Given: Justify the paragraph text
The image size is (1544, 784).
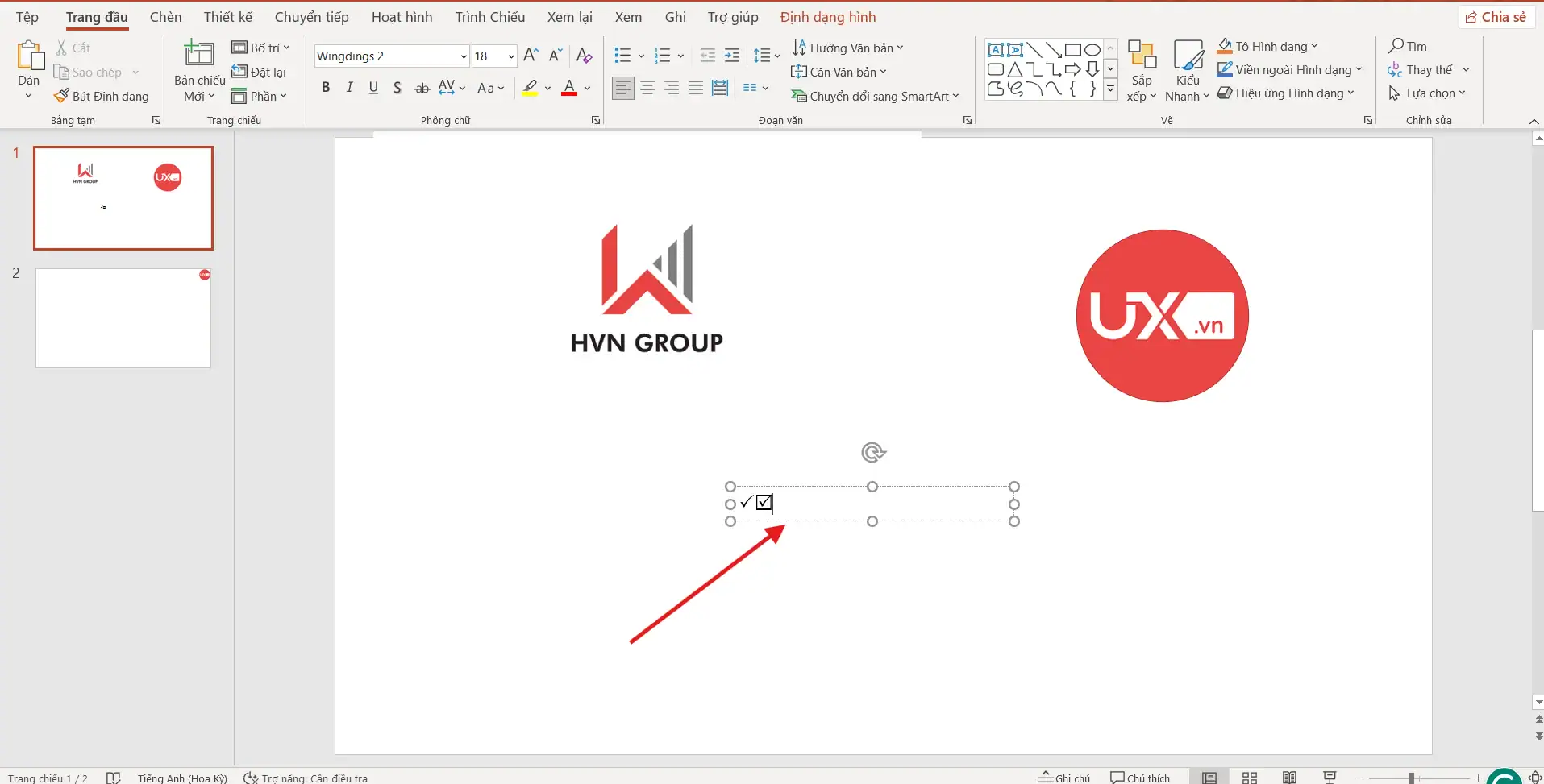Looking at the screenshot, I should 696,88.
